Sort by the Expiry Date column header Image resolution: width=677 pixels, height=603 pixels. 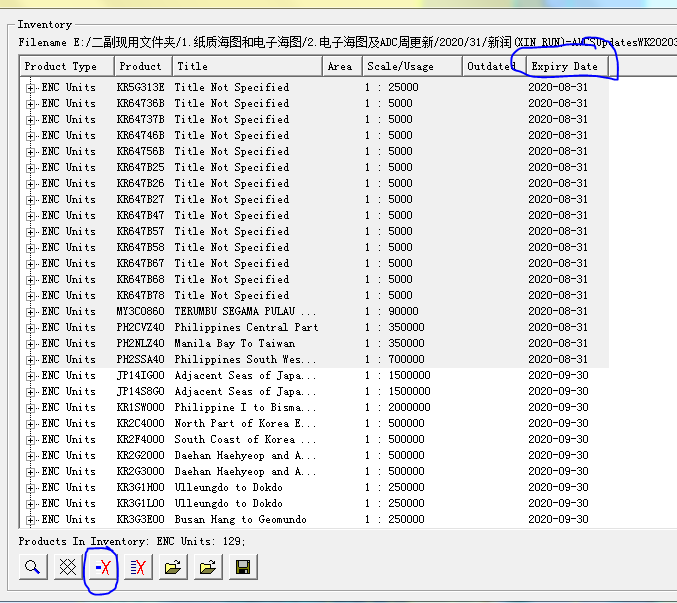pos(567,66)
